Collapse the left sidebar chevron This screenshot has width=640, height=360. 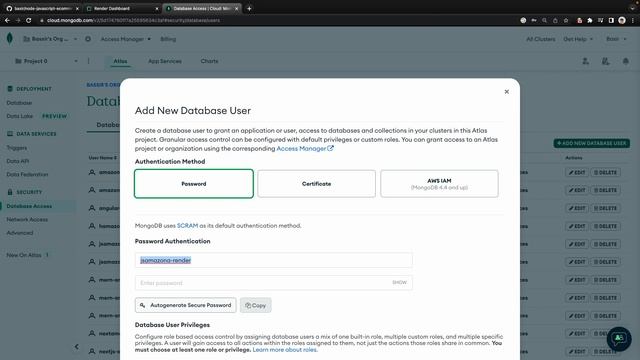[77, 347]
